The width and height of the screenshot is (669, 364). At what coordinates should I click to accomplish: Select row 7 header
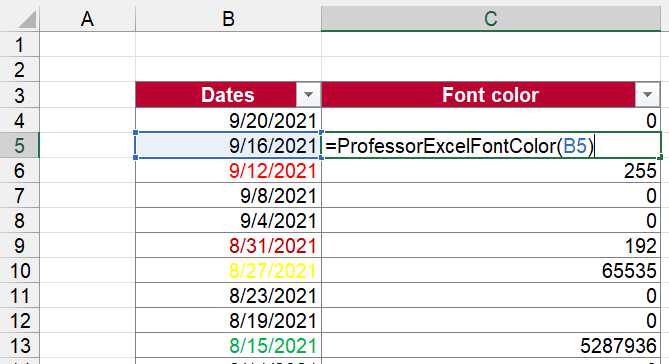pos(19,195)
